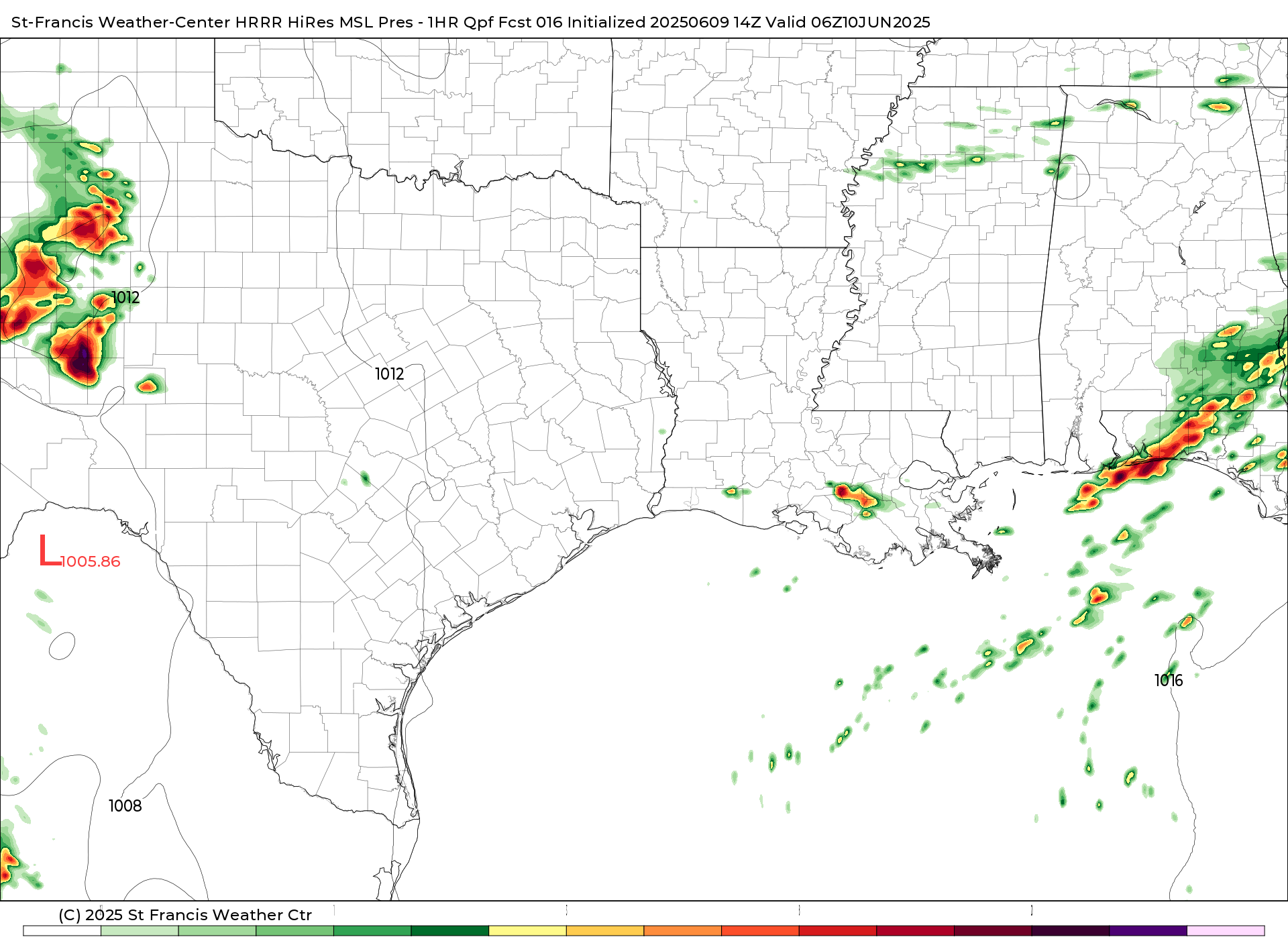This screenshot has width=1288, height=939.
Task: Select the golden yellow-orange swatch
Action: pos(605,931)
